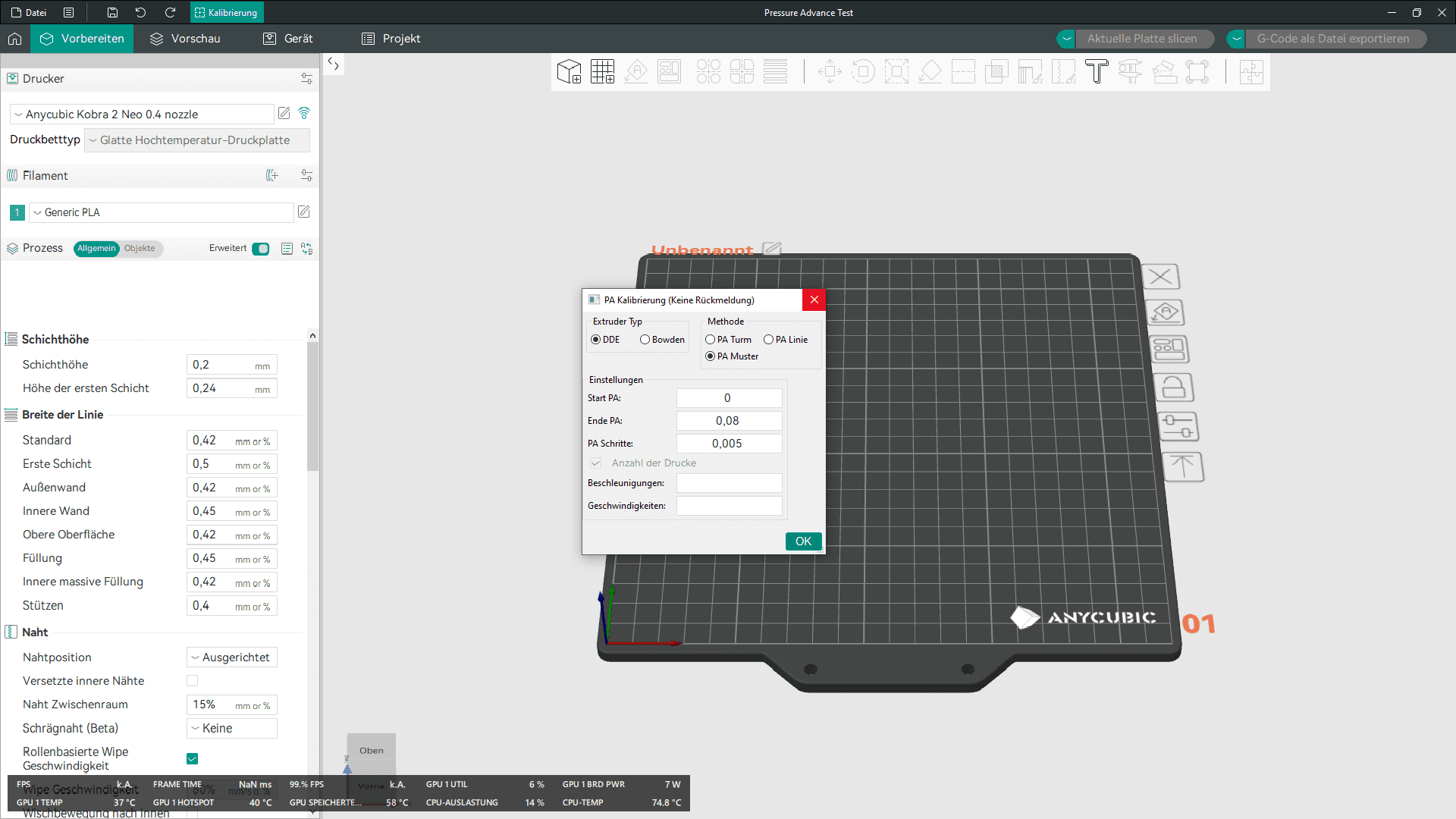1456x819 pixels.
Task: Click the Variable layer height icon
Action: [775, 71]
